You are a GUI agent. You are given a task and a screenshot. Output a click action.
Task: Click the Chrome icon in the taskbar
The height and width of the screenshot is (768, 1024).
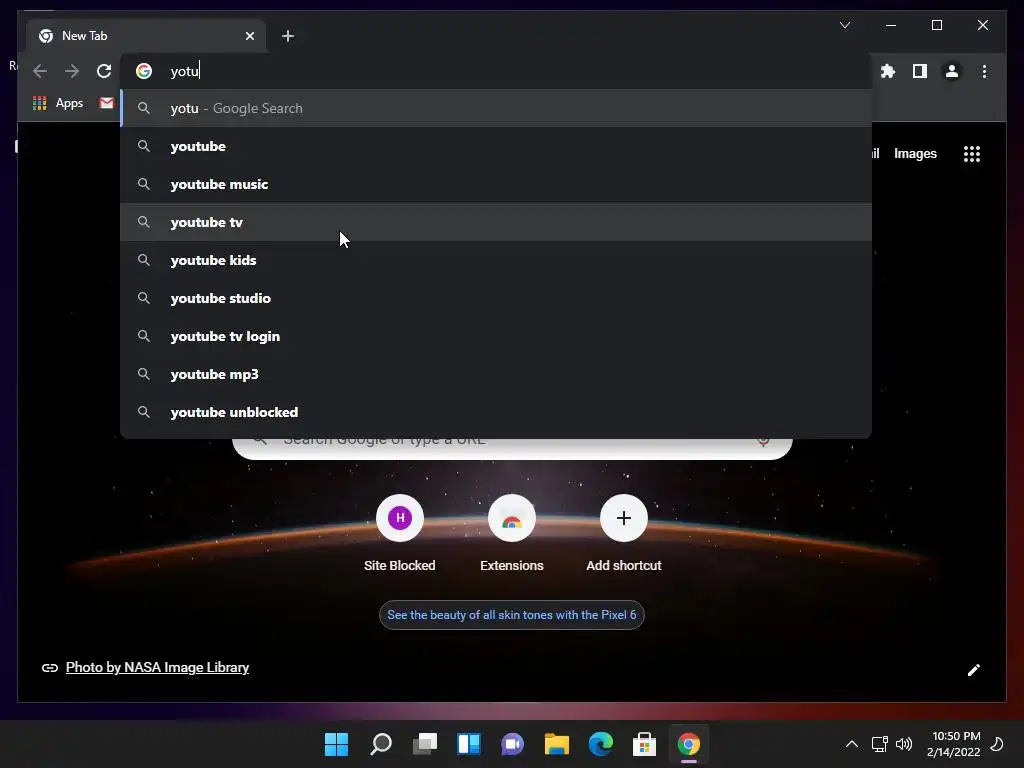point(689,744)
